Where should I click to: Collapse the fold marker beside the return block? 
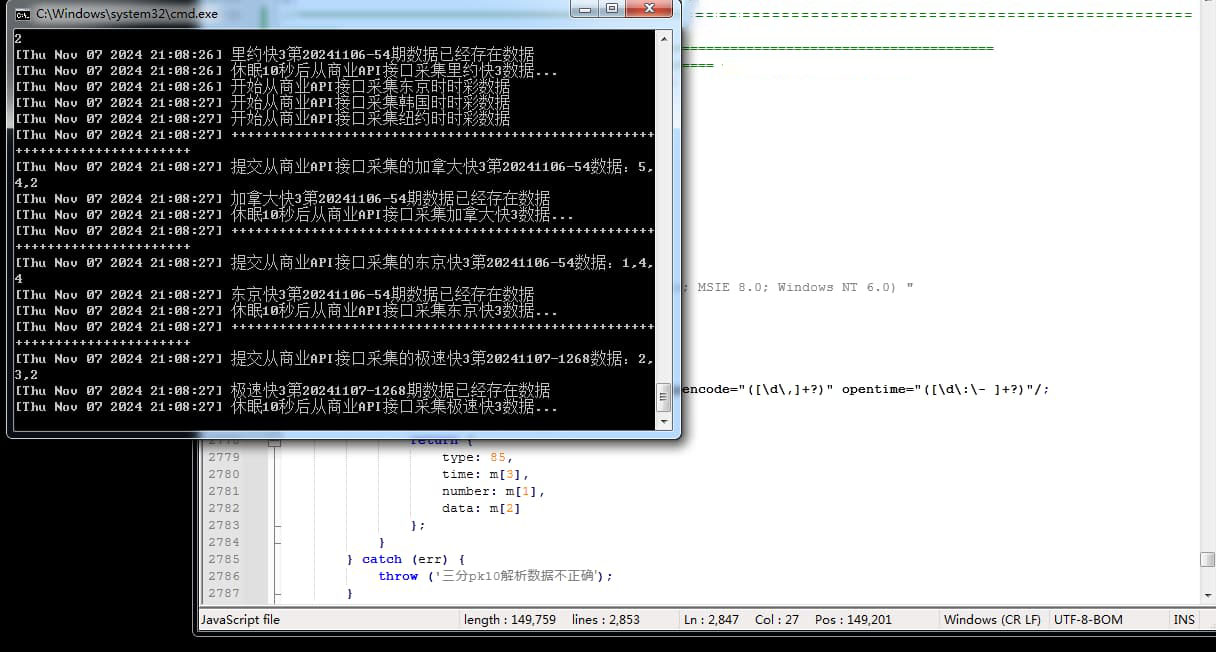coord(274,440)
